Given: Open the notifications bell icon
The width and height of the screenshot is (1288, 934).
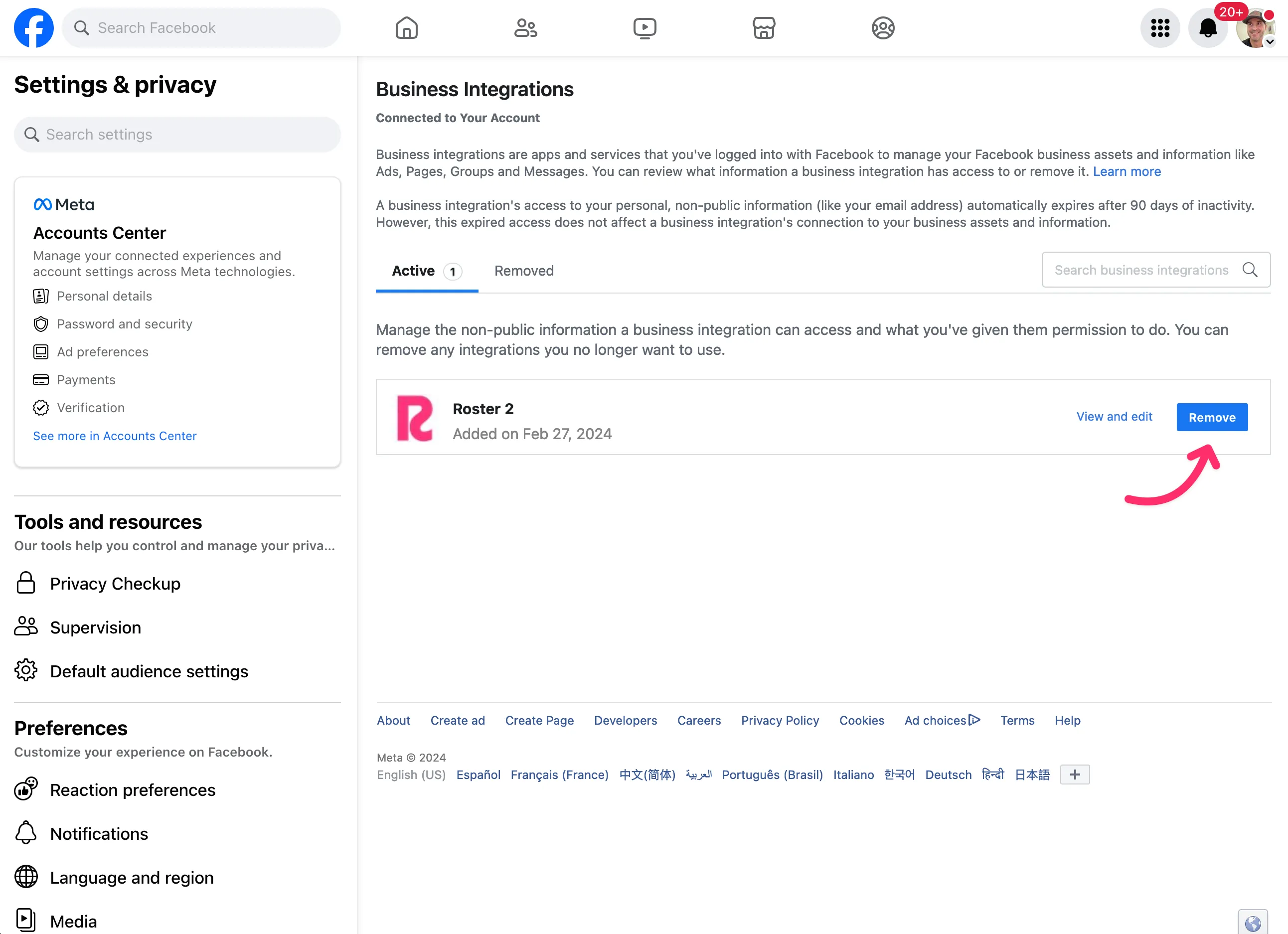Looking at the screenshot, I should point(1208,28).
